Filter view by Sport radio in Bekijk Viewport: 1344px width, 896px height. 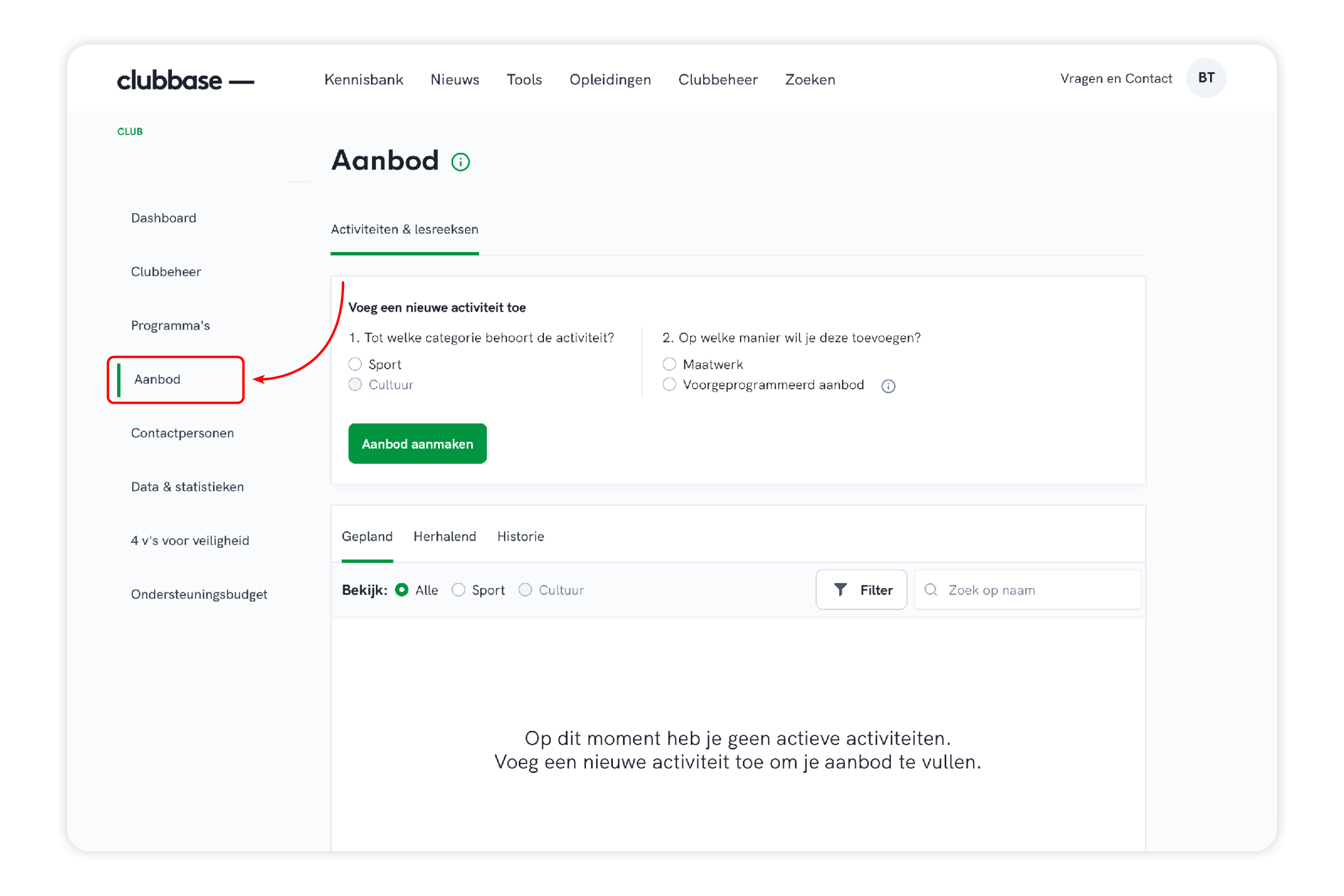pos(458,590)
